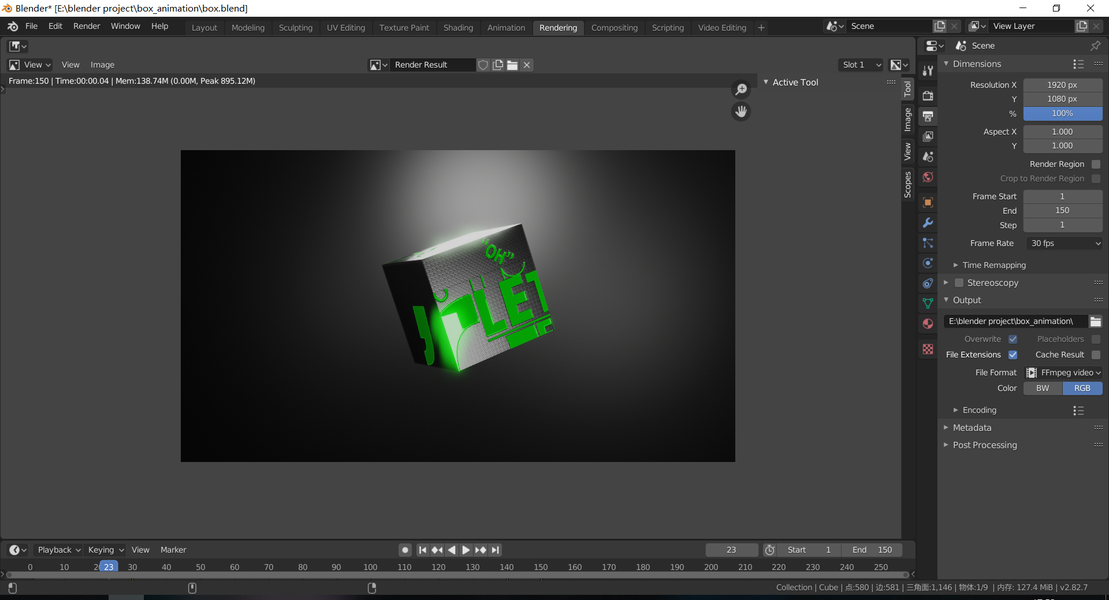The height and width of the screenshot is (600, 1109).
Task: Create new image copy icon
Action: pyautogui.click(x=498, y=64)
